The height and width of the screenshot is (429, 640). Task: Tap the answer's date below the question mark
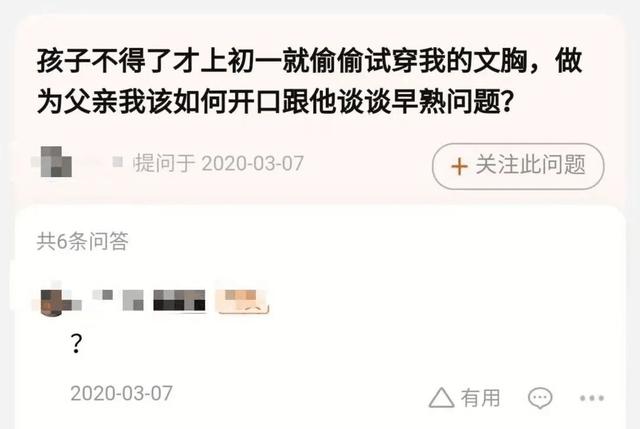[121, 393]
